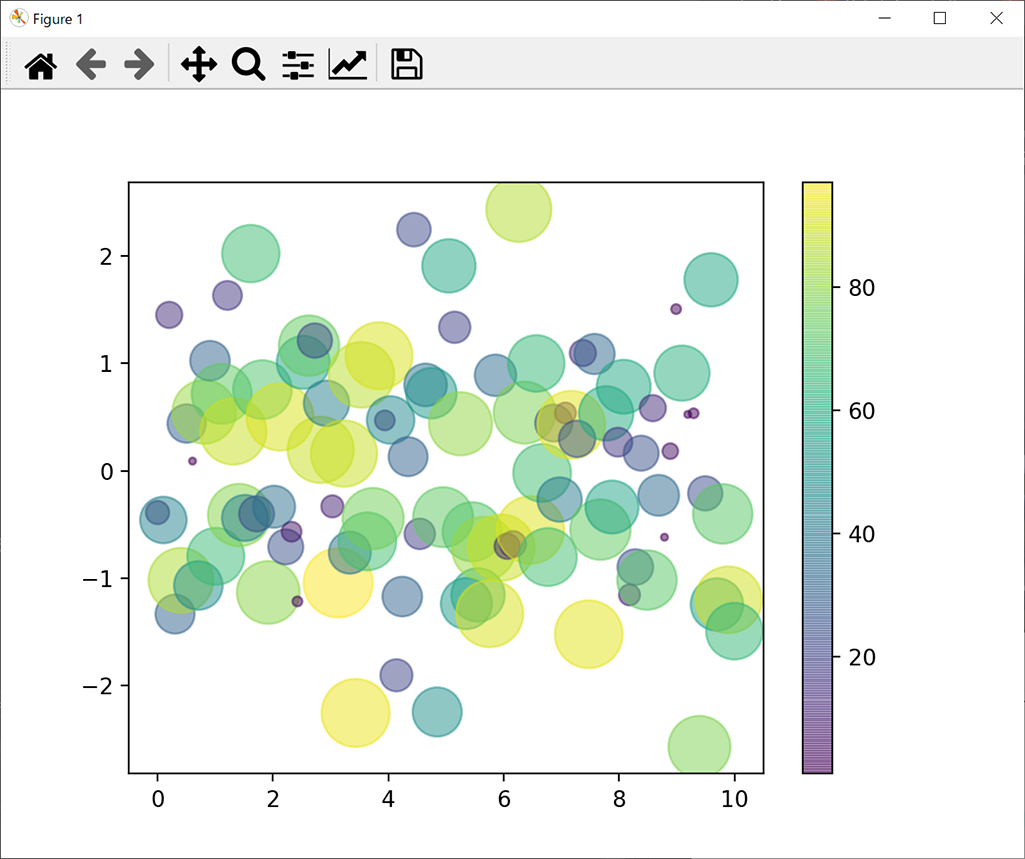The image size is (1025, 859).
Task: Open the Configure subplots dialog
Action: pos(298,65)
